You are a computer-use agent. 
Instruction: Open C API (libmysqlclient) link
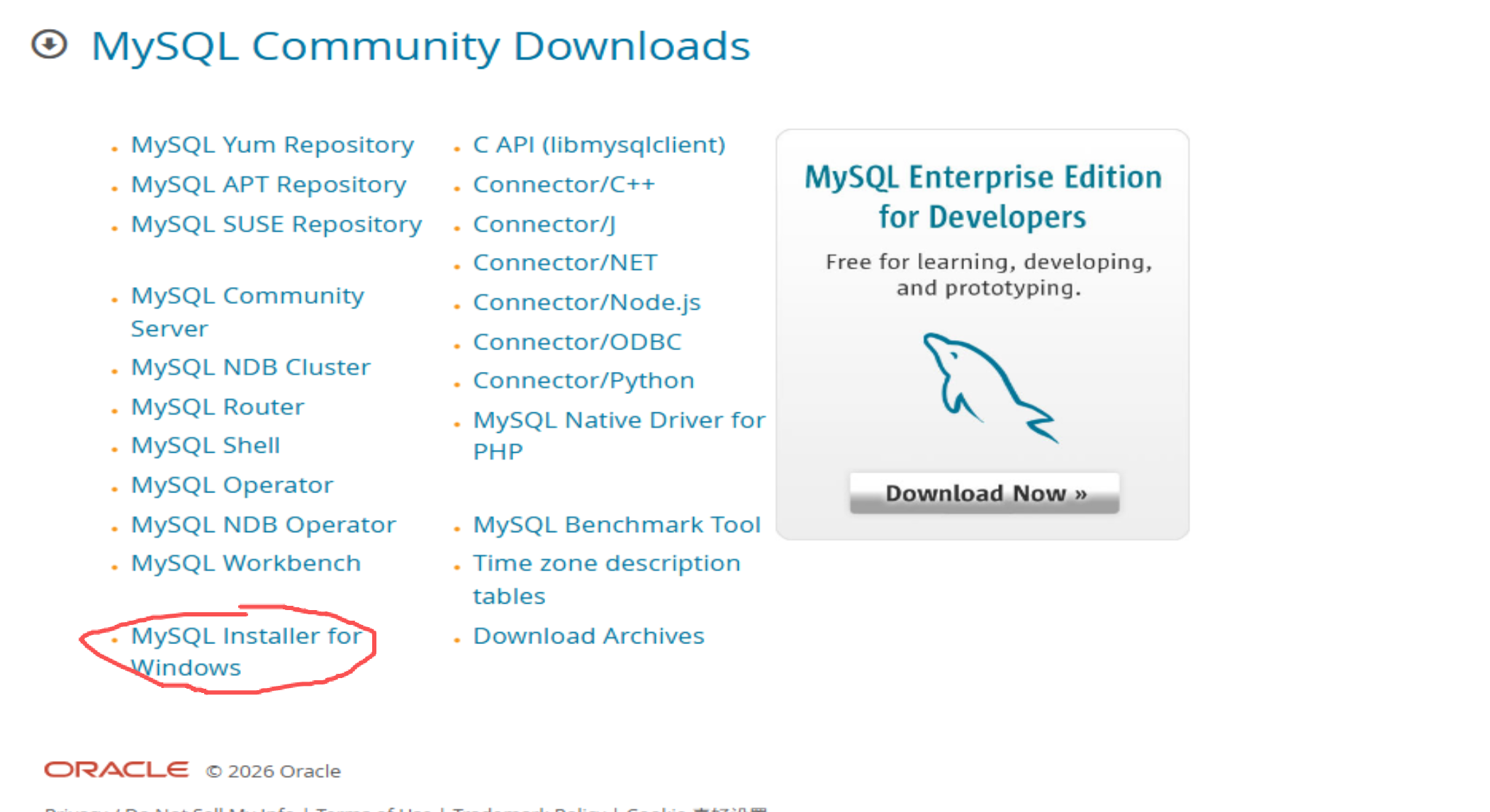pos(599,145)
